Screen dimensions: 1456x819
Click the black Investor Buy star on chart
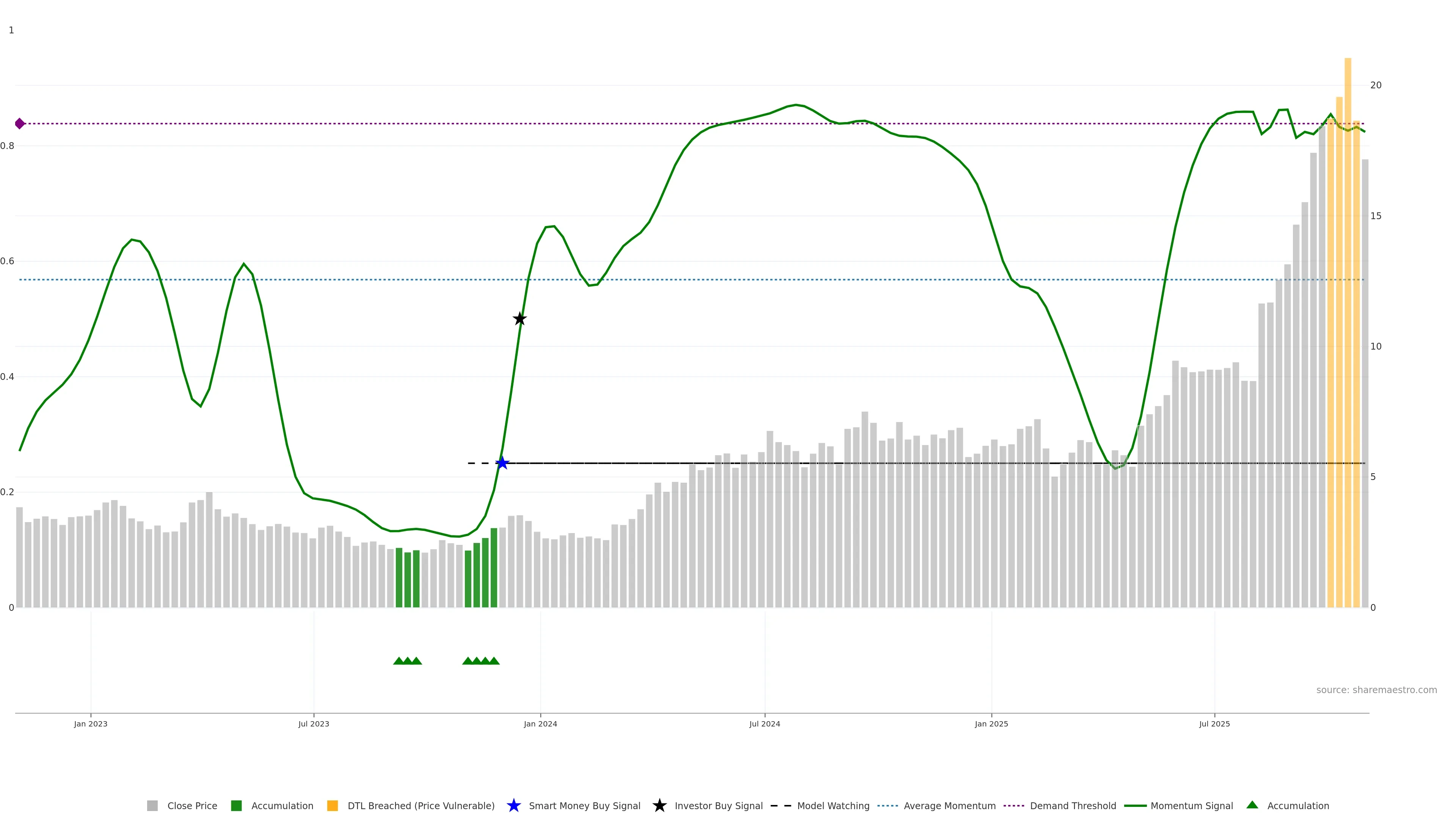click(519, 319)
